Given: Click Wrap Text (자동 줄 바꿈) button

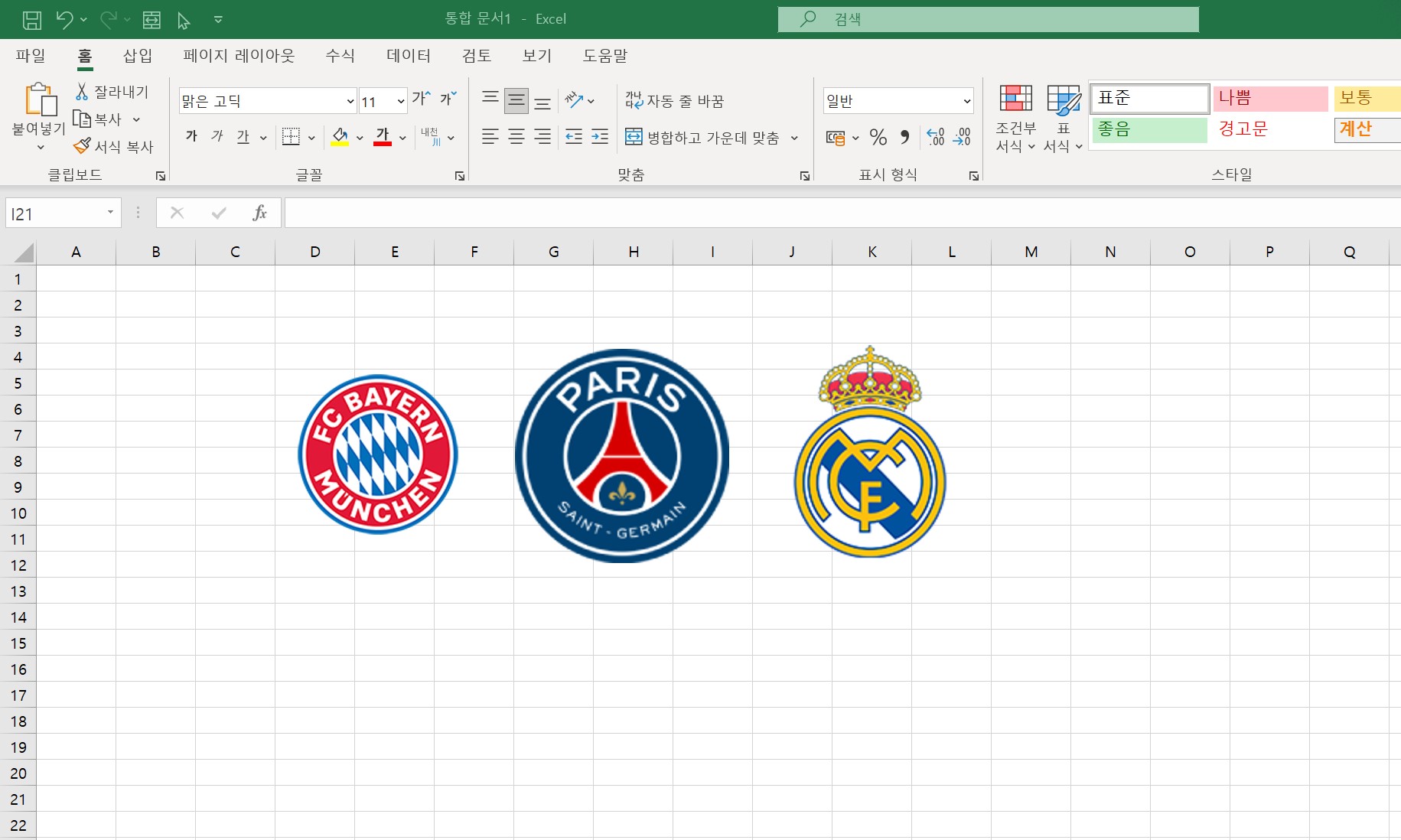Looking at the screenshot, I should tap(674, 100).
